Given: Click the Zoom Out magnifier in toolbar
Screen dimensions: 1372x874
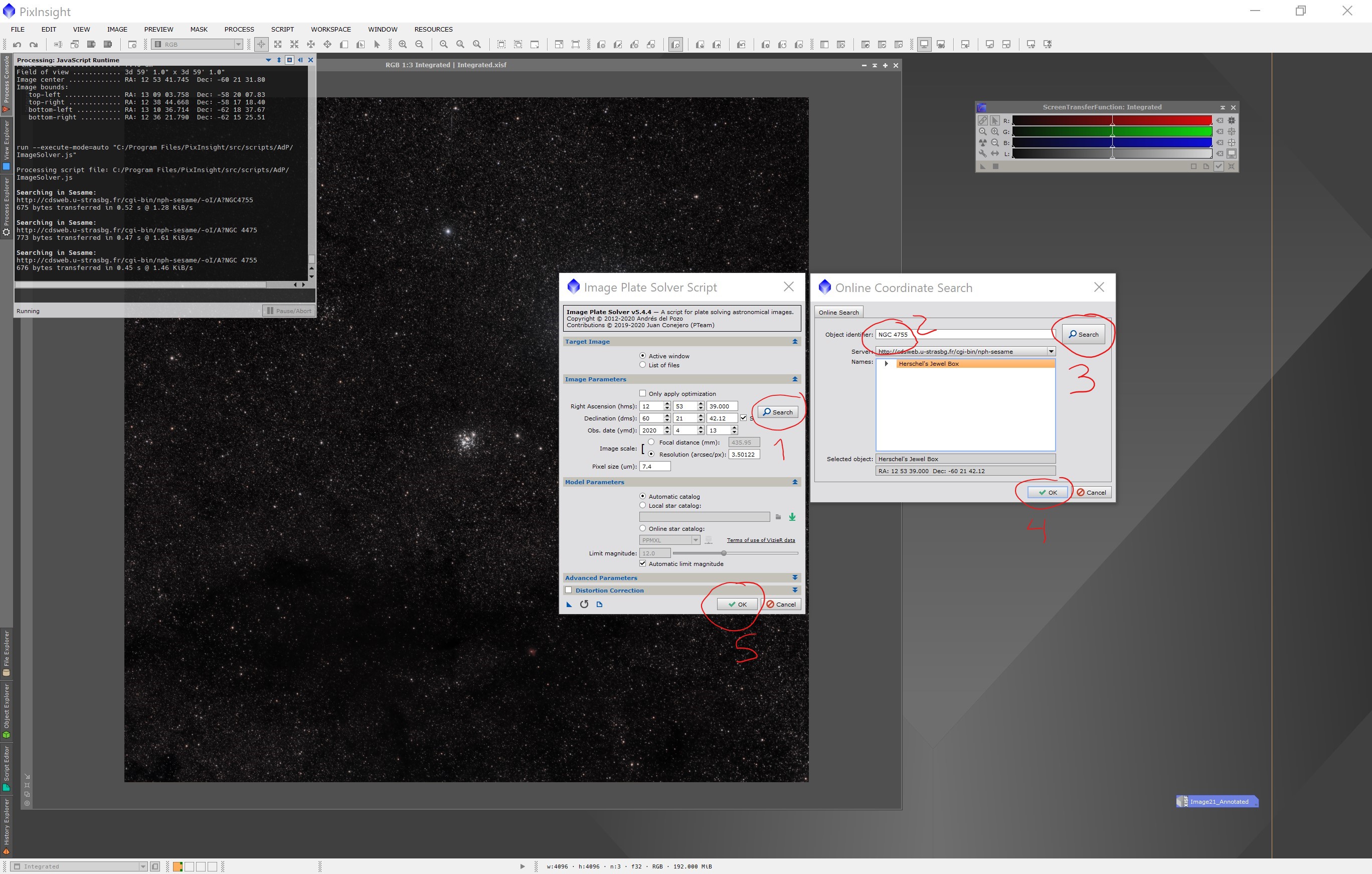Looking at the screenshot, I should click(x=419, y=45).
